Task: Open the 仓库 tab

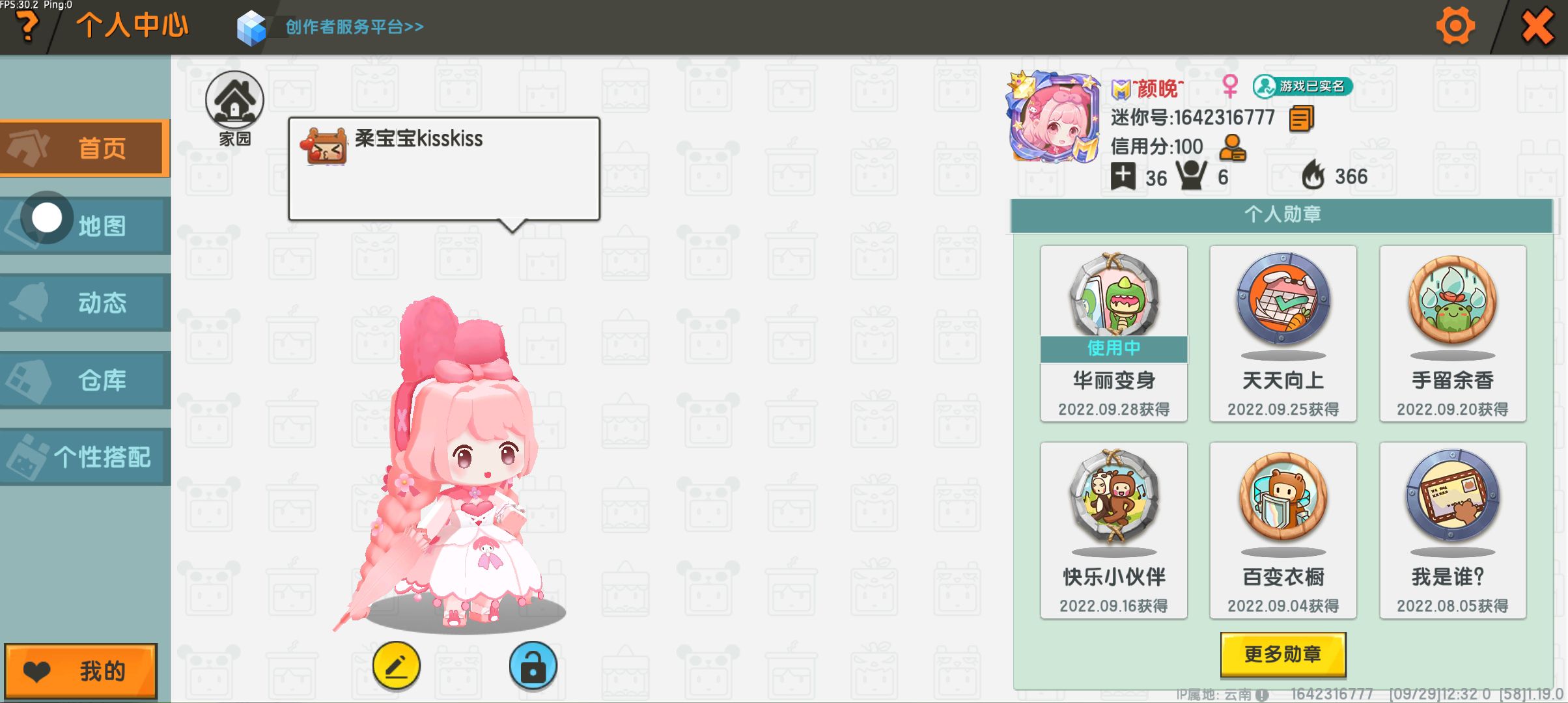Action: pyautogui.click(x=85, y=380)
